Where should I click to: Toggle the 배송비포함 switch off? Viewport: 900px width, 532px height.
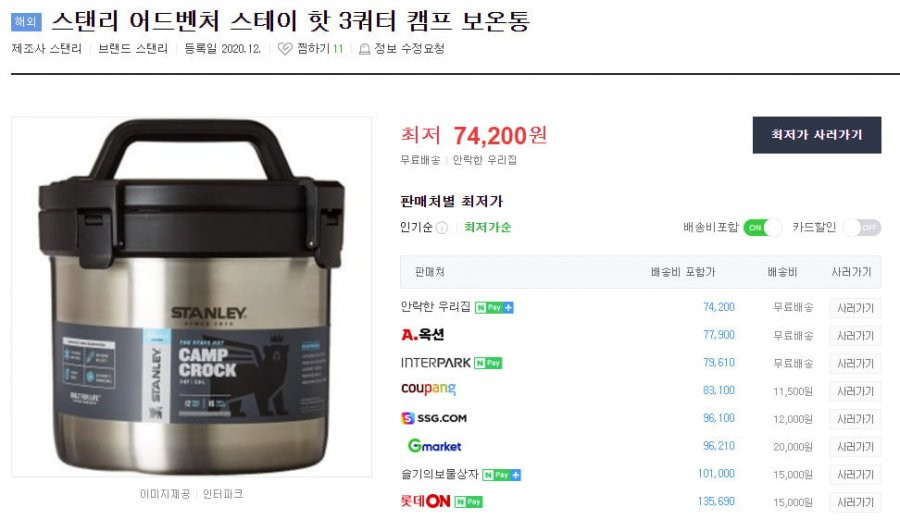762,228
